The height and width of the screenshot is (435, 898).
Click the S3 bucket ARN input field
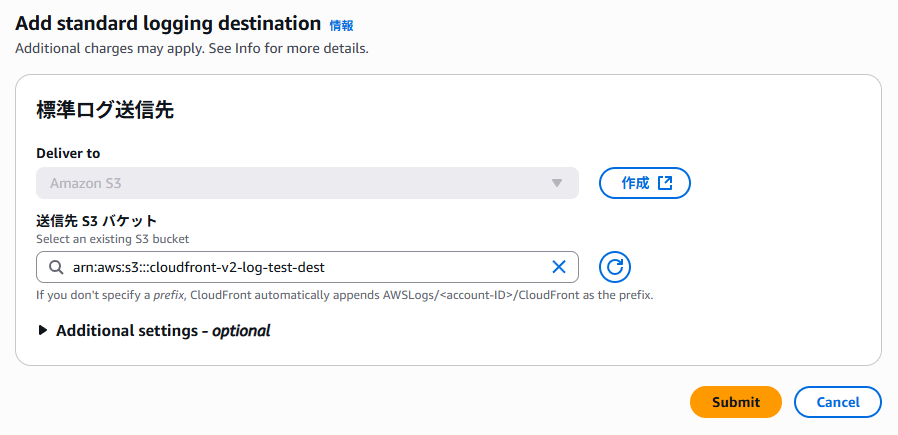(308, 267)
